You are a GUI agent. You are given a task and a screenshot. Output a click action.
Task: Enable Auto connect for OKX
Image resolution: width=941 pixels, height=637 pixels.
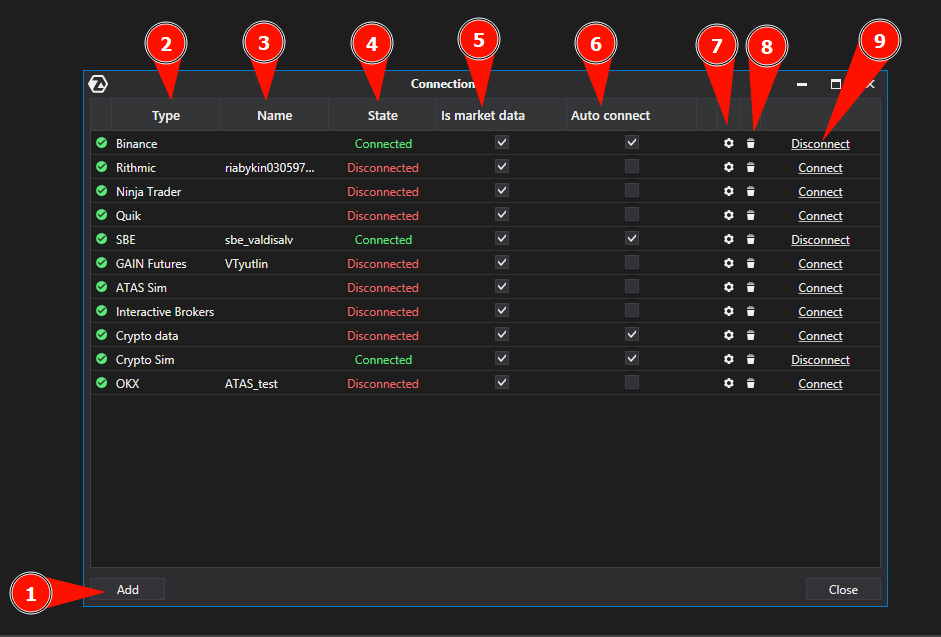click(x=631, y=382)
